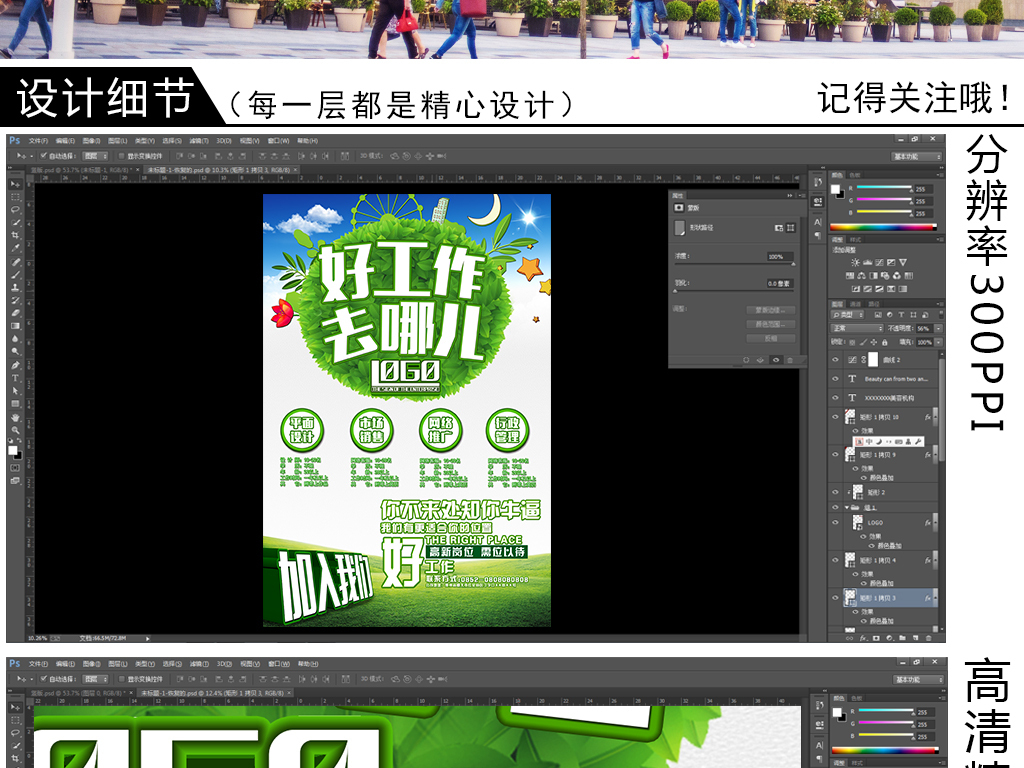Delete mask using Properties panel trash icon
This screenshot has width=1024, height=768.
[790, 360]
